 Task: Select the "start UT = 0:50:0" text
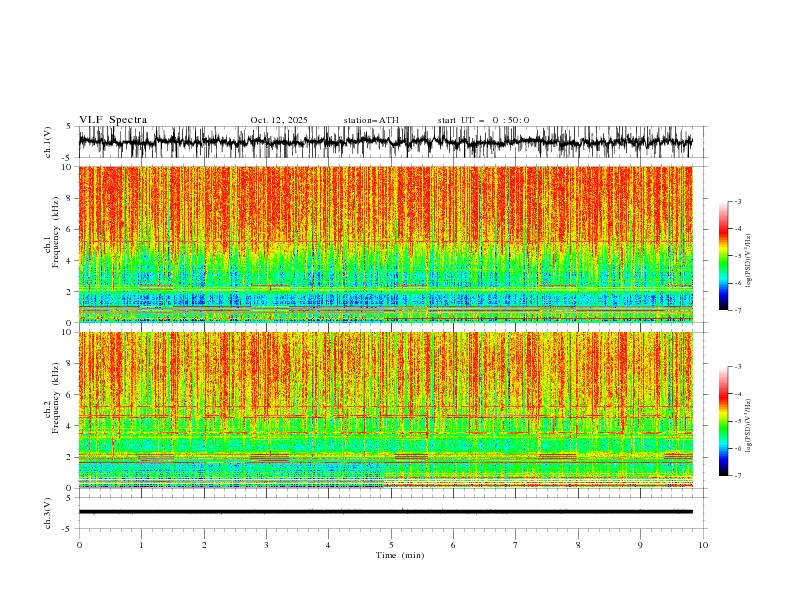(x=483, y=120)
